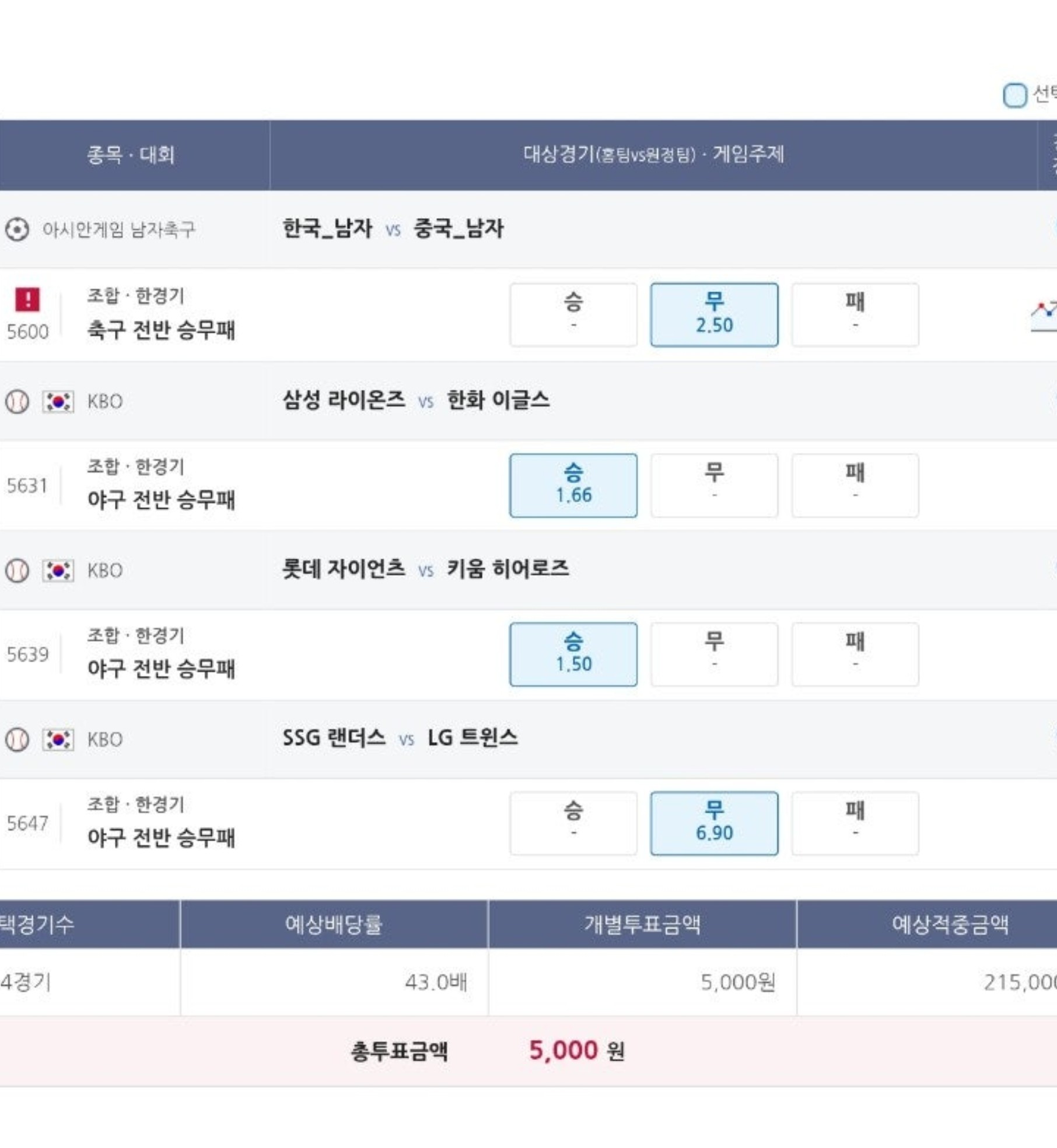Toggle the 선택 checkbox at top right
The height and width of the screenshot is (1148, 1057).
pos(1015,95)
